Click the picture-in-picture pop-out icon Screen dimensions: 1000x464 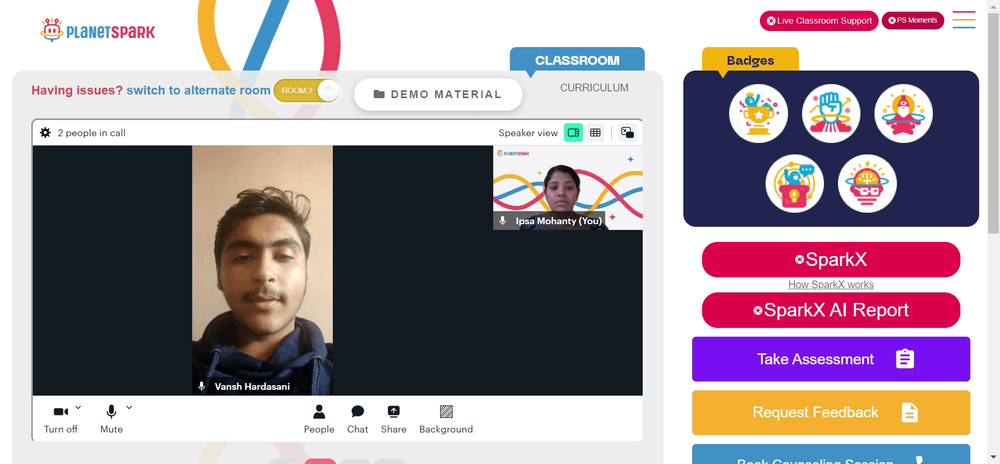pos(628,133)
